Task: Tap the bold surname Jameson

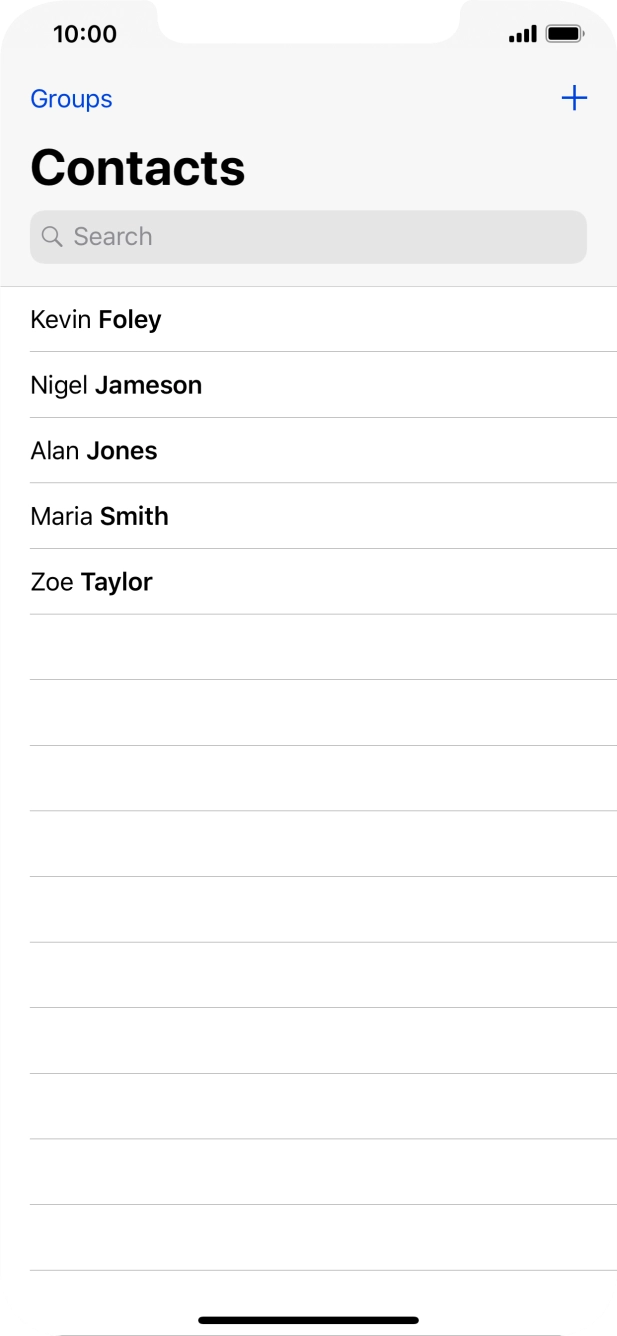Action: pyautogui.click(x=148, y=385)
